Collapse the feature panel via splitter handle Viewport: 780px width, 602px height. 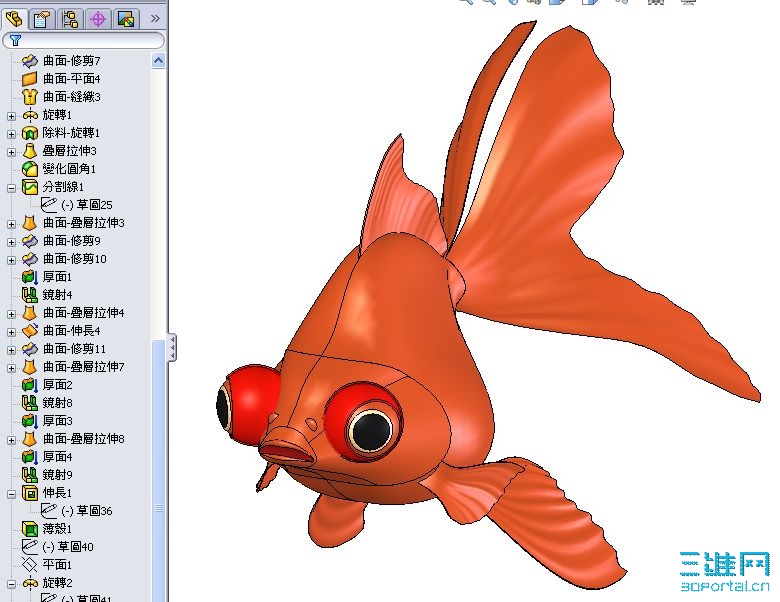click(x=172, y=347)
